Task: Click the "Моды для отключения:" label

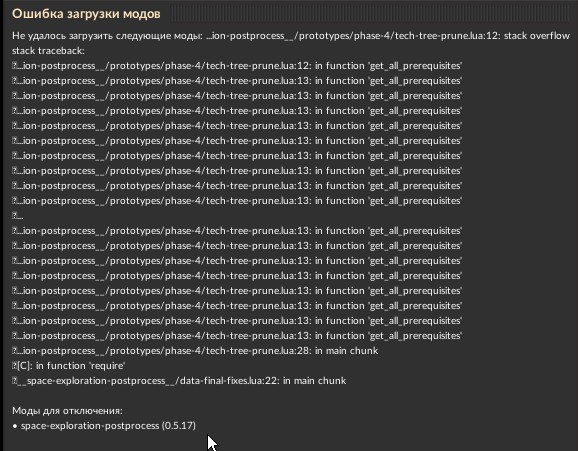Action: click(x=67, y=411)
